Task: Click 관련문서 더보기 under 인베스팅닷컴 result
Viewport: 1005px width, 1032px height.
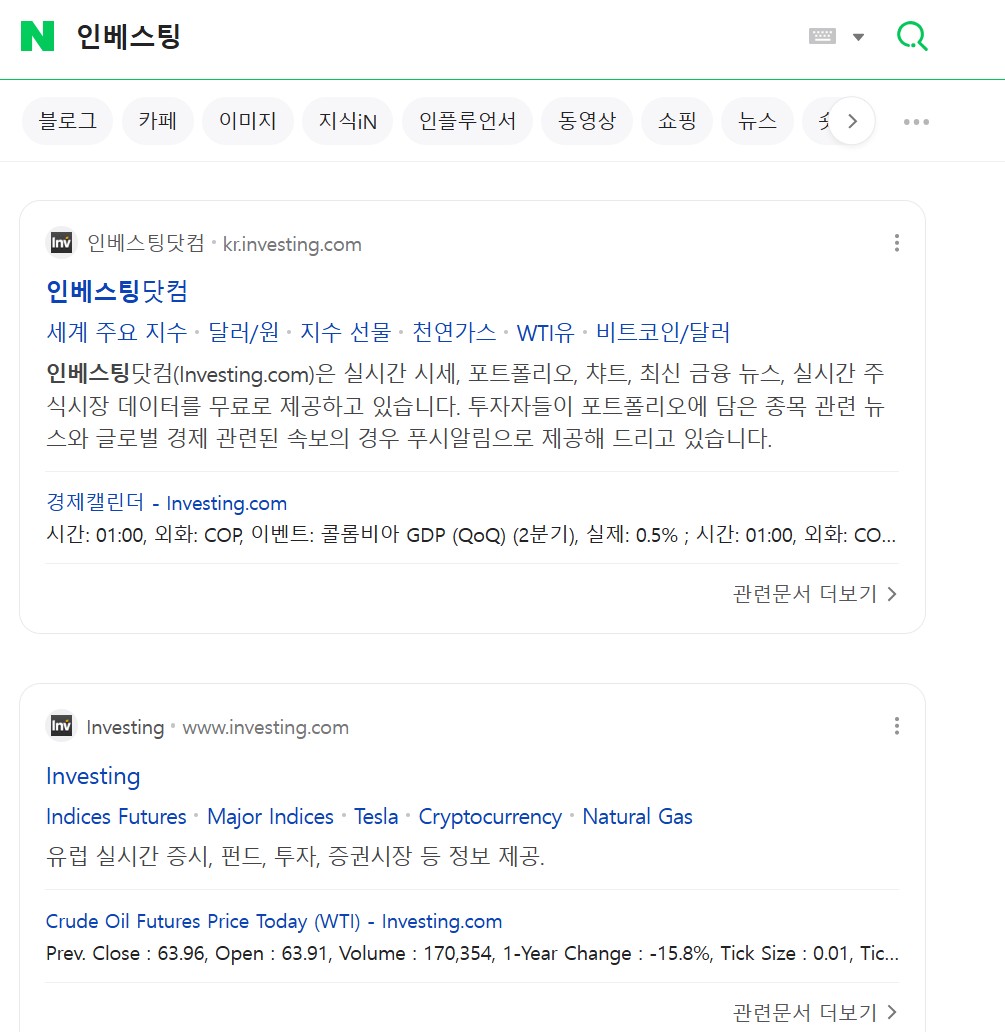Action: [x=815, y=594]
